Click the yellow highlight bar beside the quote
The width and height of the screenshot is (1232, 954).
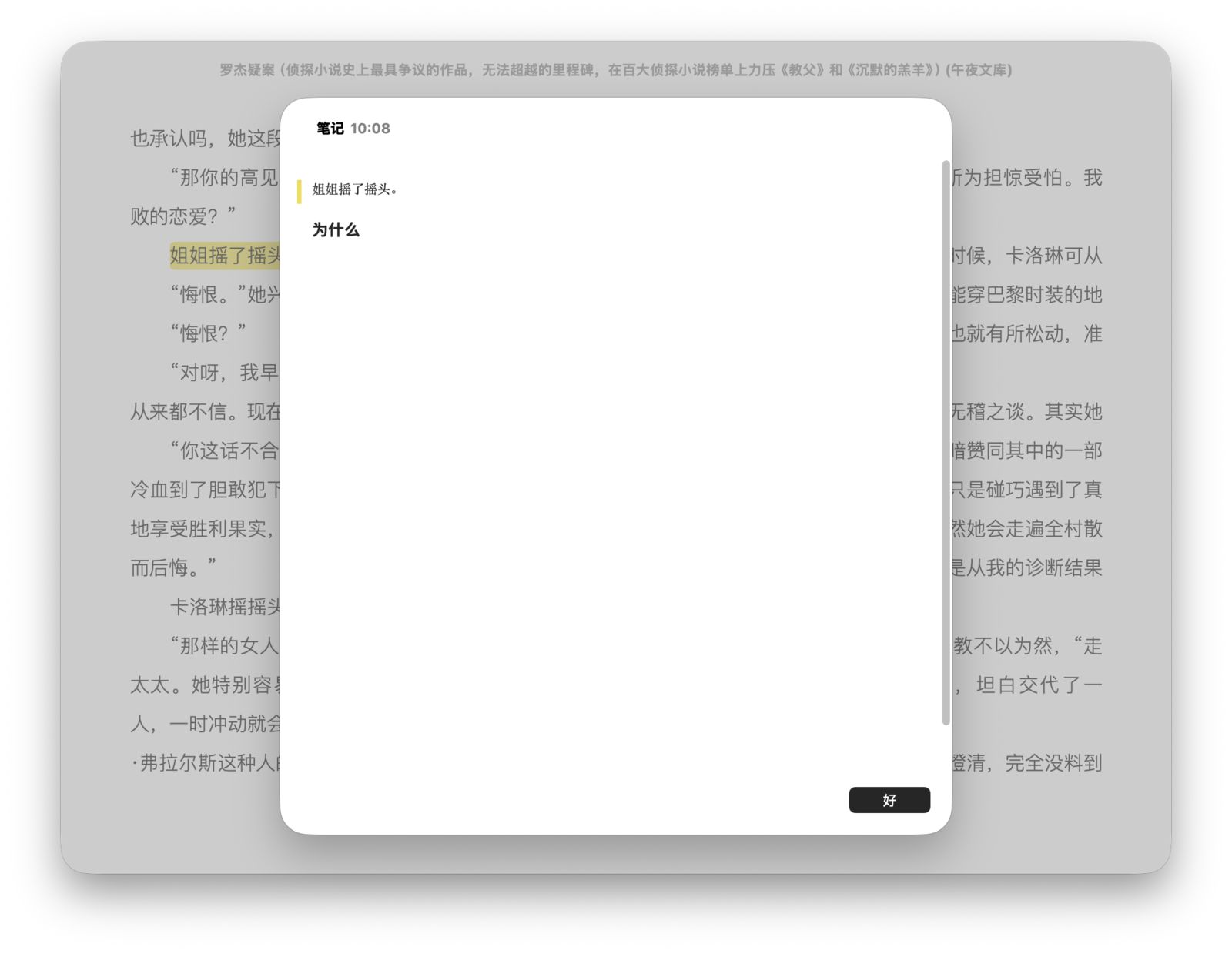coord(300,191)
